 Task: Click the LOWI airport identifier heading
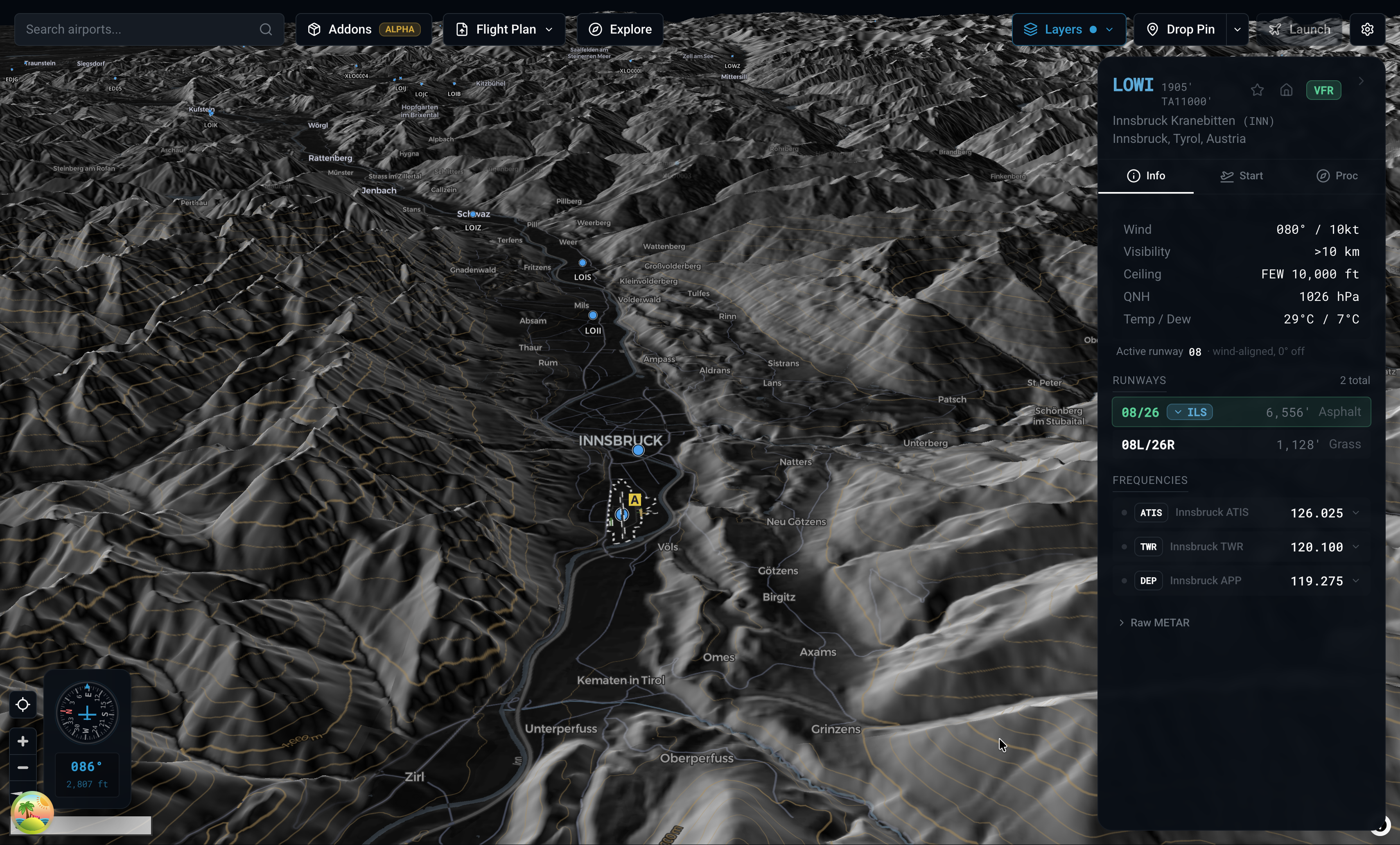[x=1132, y=85]
